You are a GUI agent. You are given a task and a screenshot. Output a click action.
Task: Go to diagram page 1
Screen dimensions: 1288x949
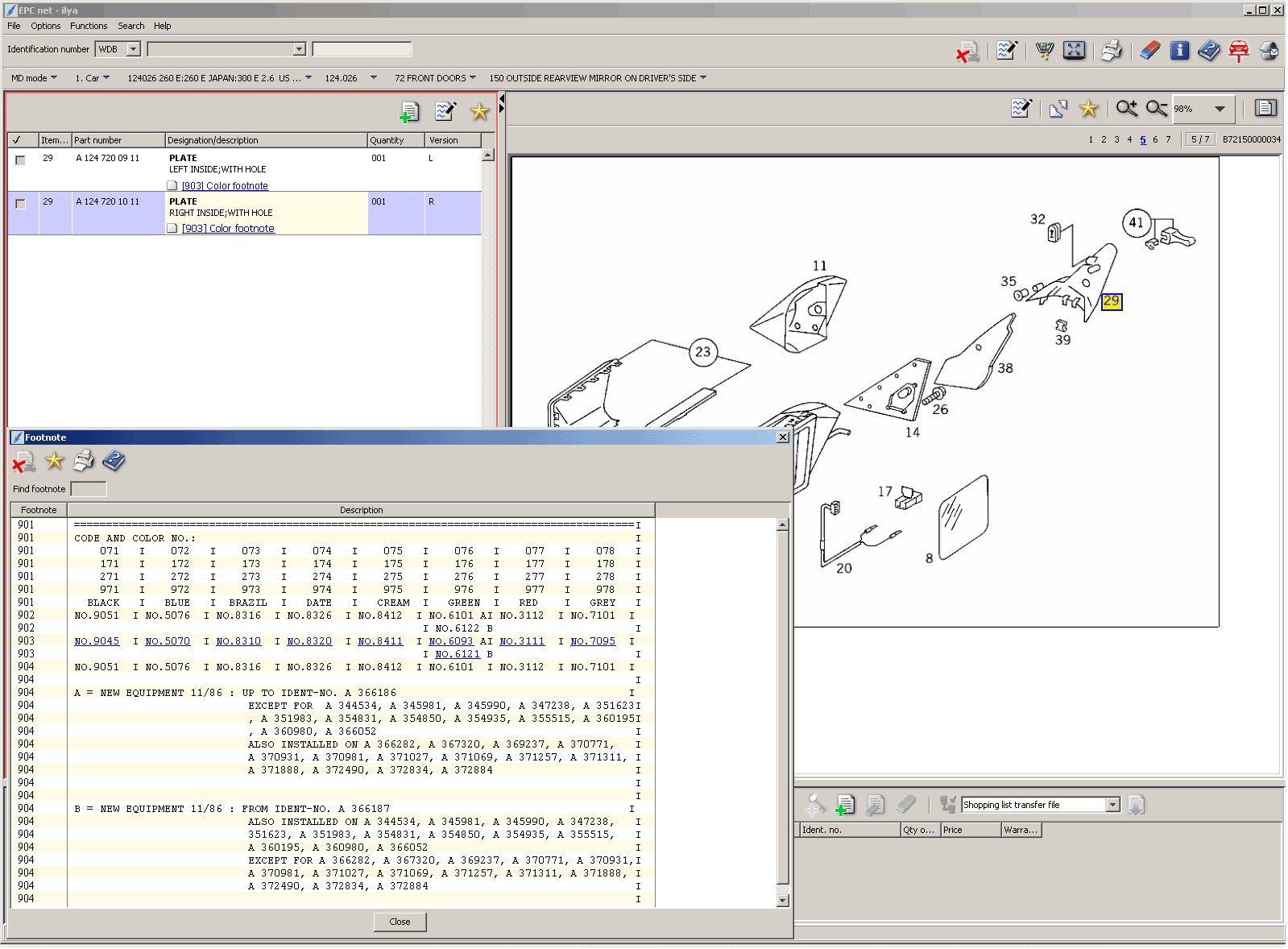click(1091, 139)
